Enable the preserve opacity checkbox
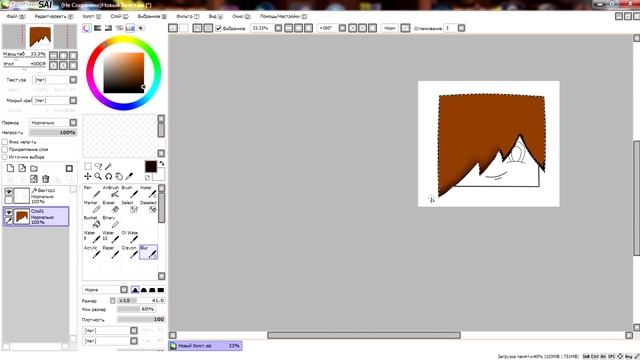The height and width of the screenshot is (360, 640). 5,142
